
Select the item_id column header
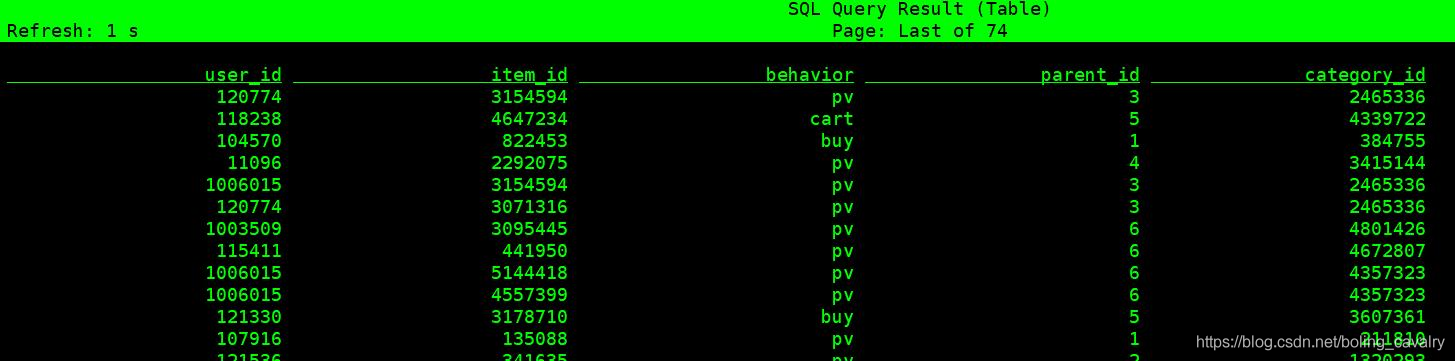529,75
